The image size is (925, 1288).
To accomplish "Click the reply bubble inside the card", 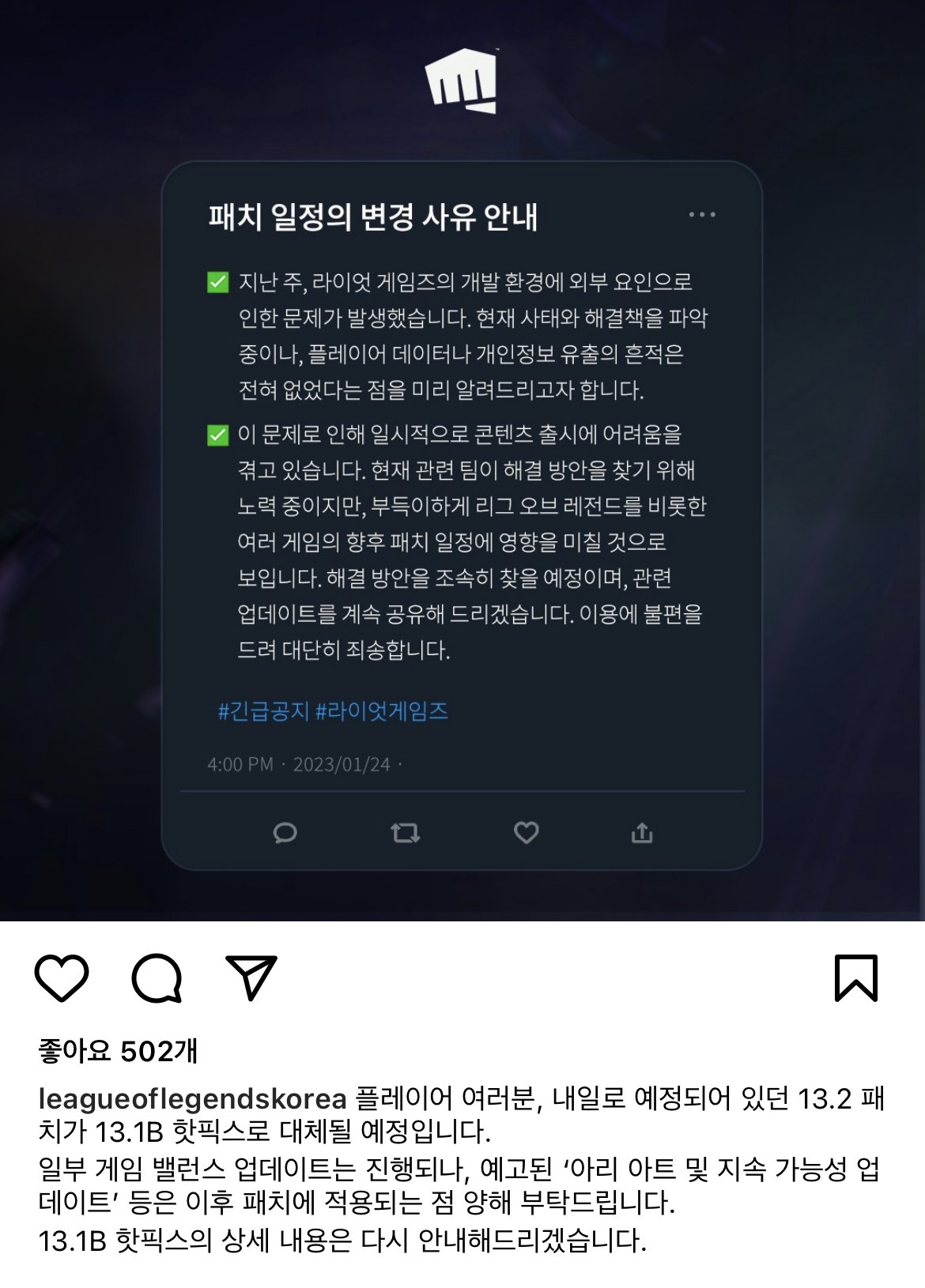I will pos(285,833).
